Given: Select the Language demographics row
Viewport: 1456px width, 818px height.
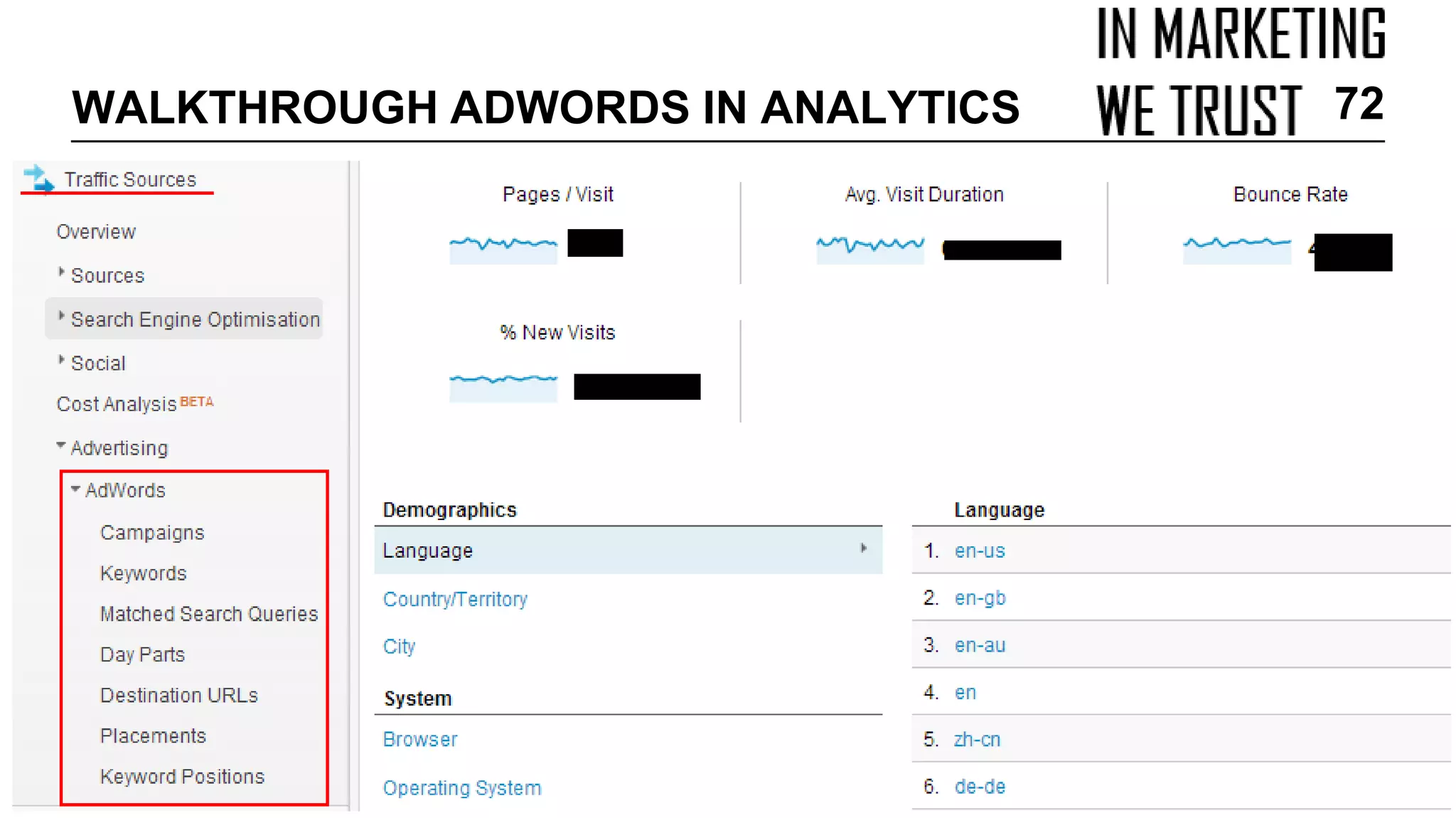Looking at the screenshot, I should point(628,551).
